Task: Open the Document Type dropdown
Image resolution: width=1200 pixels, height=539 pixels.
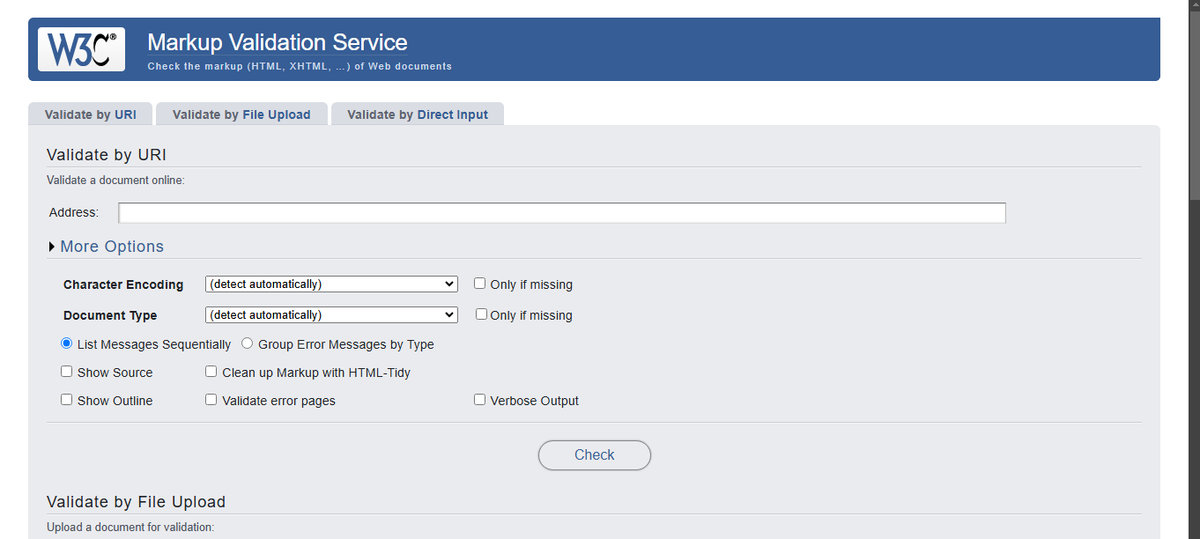Action: point(331,315)
